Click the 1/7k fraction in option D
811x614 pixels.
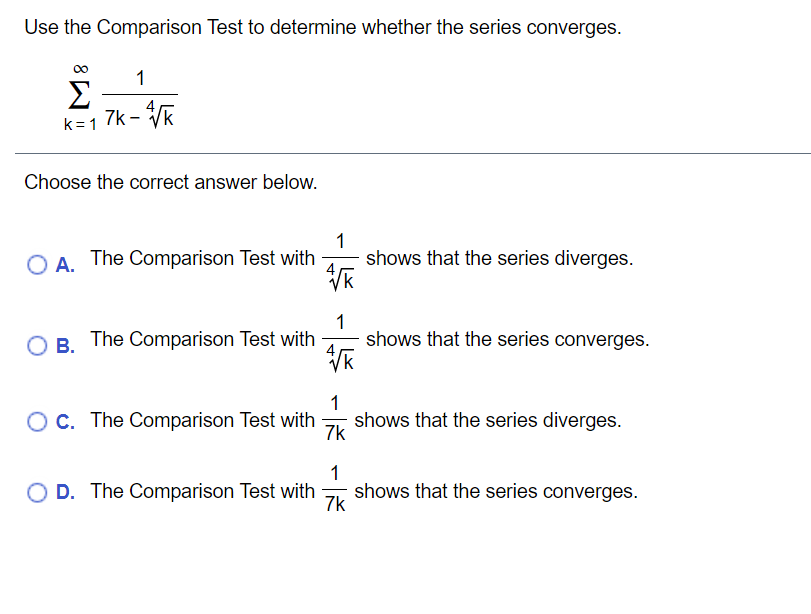pyautogui.click(x=336, y=491)
